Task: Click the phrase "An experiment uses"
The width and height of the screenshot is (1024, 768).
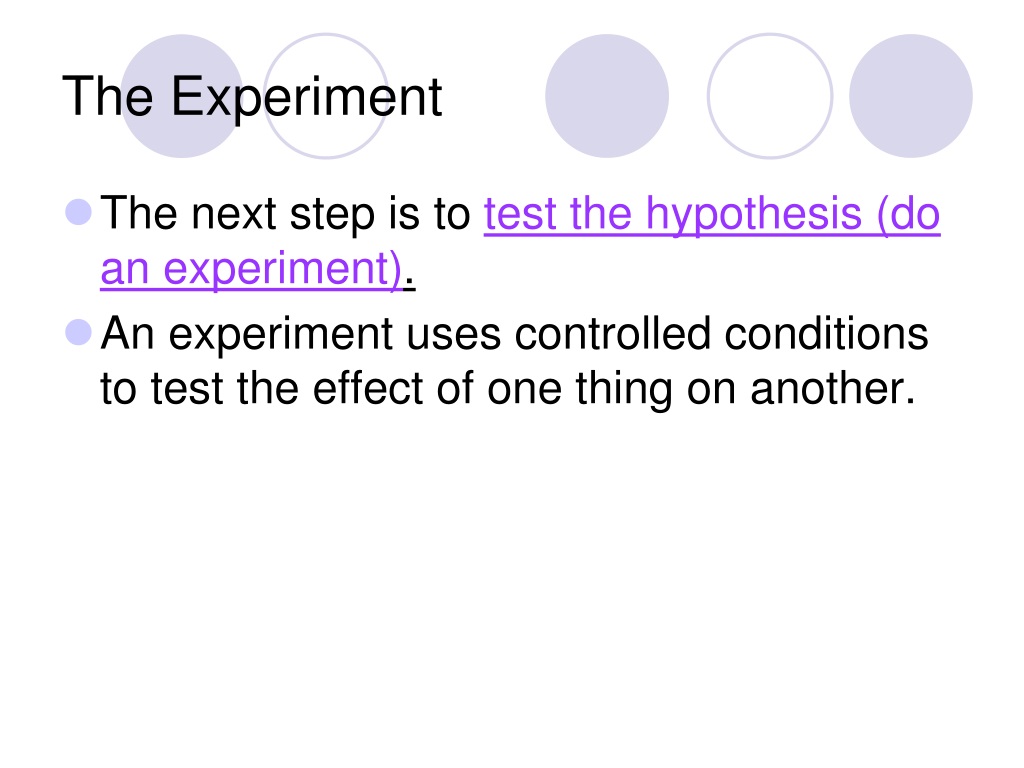Action: point(300,334)
